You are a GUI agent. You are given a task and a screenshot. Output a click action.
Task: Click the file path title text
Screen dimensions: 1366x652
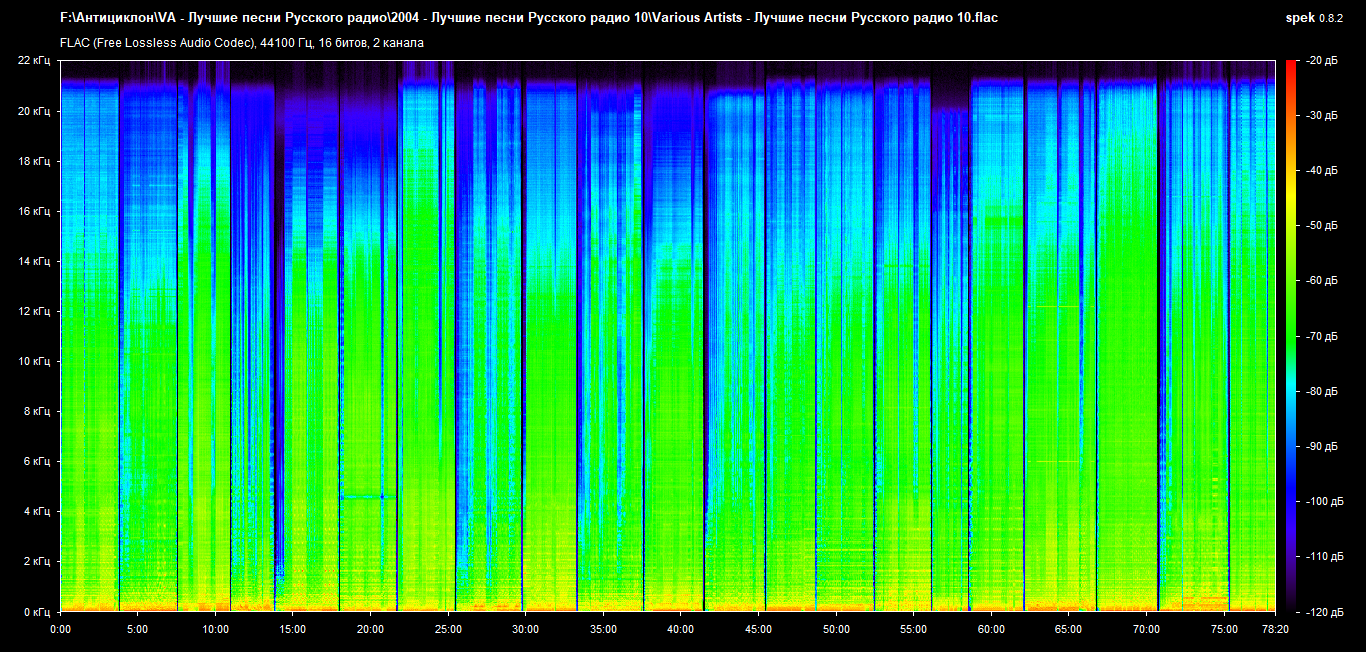[x=529, y=18]
